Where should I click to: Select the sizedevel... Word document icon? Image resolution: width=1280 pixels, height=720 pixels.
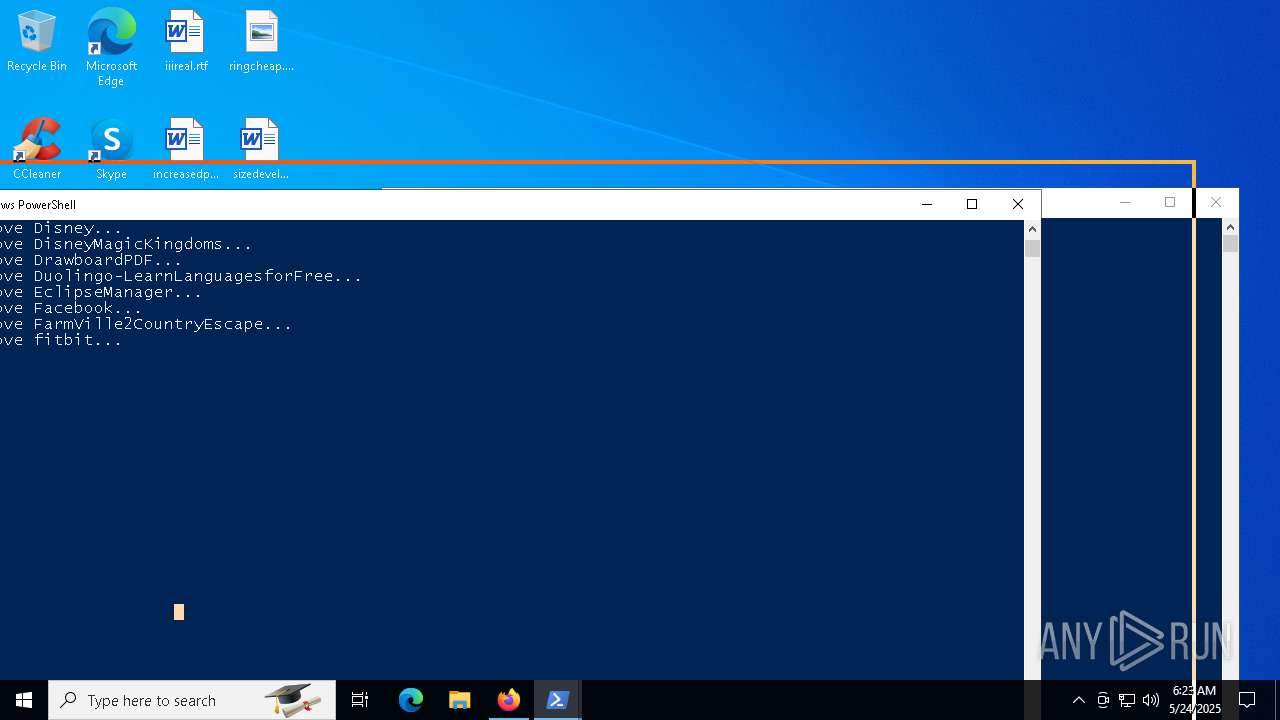(x=261, y=149)
